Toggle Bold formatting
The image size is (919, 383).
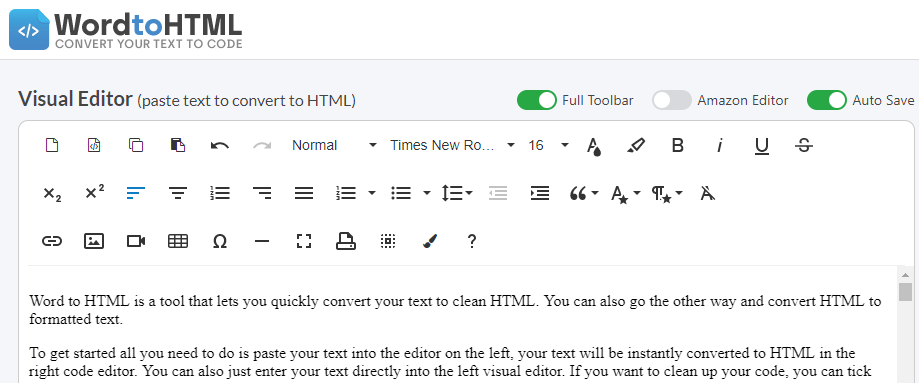point(678,145)
